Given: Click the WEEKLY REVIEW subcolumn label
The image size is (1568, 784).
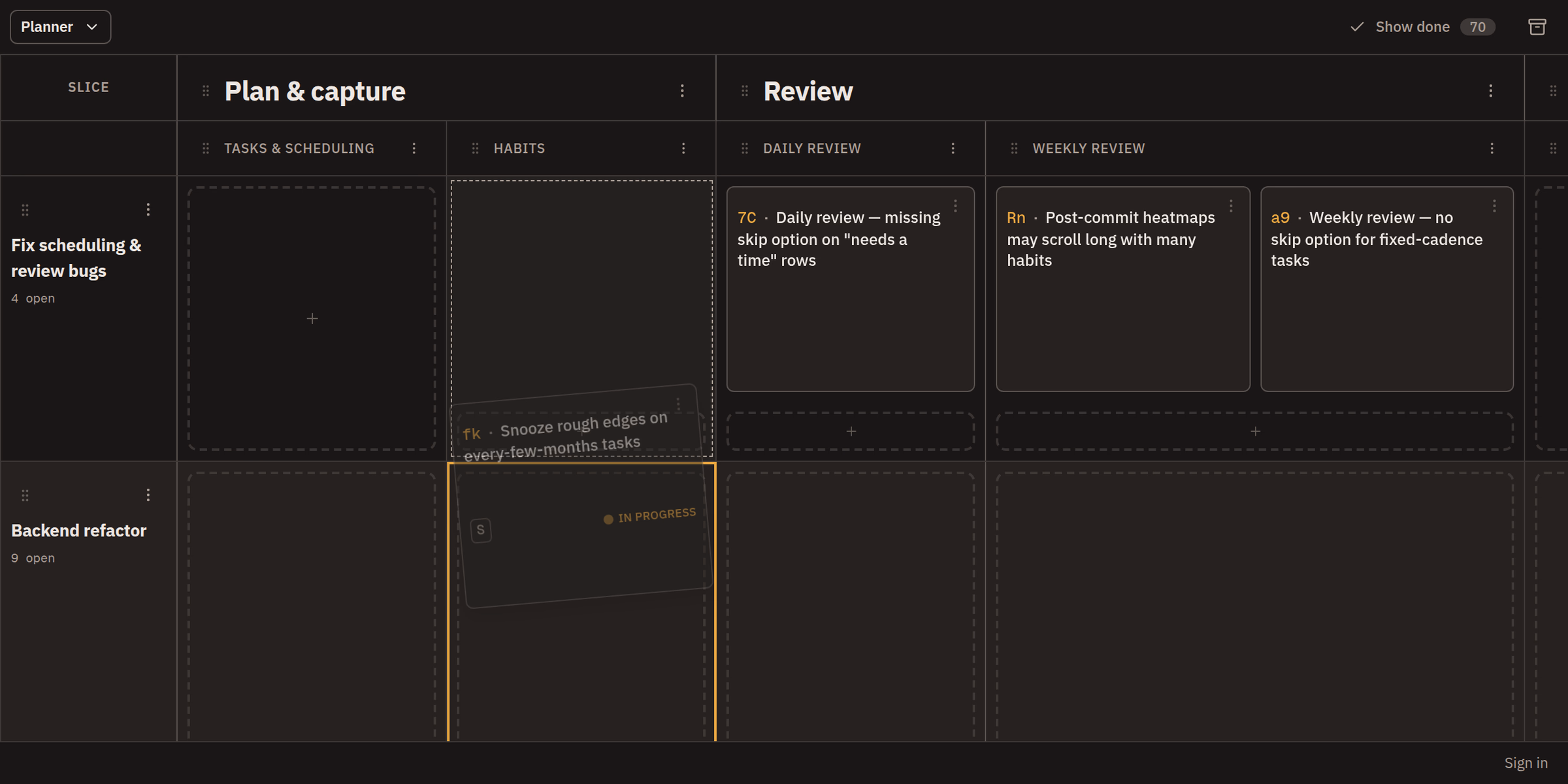Looking at the screenshot, I should pyautogui.click(x=1088, y=148).
